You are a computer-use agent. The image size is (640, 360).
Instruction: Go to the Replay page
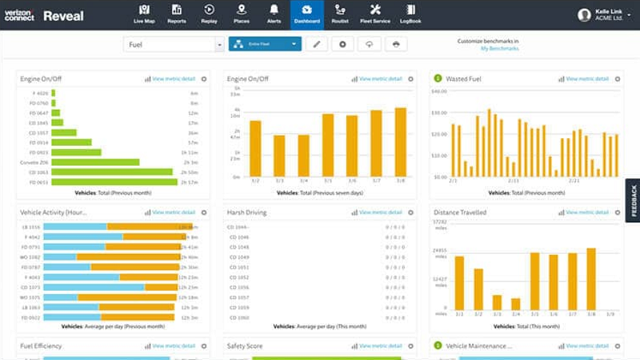(x=209, y=15)
